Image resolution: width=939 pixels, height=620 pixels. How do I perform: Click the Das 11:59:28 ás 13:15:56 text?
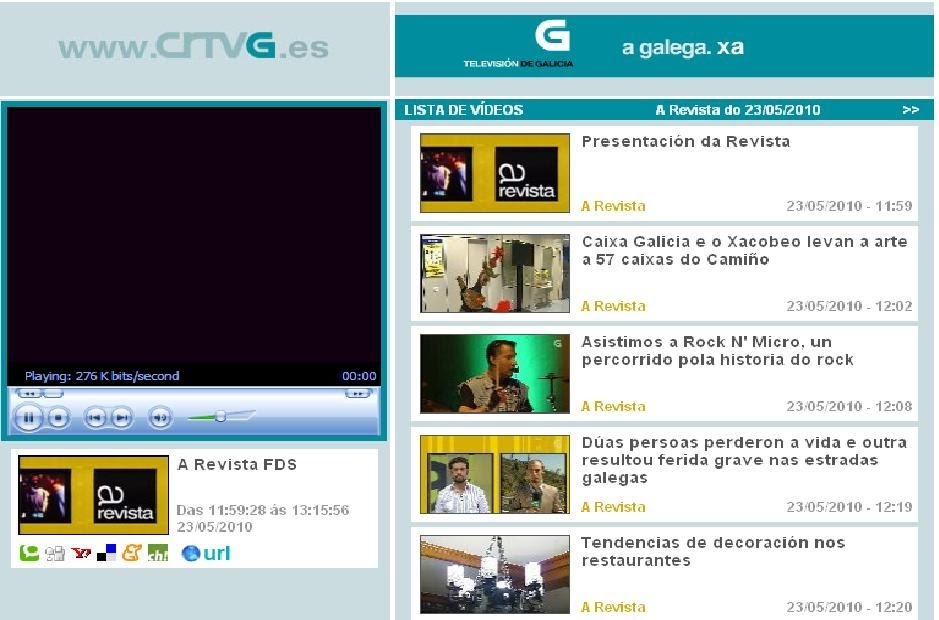[262, 510]
